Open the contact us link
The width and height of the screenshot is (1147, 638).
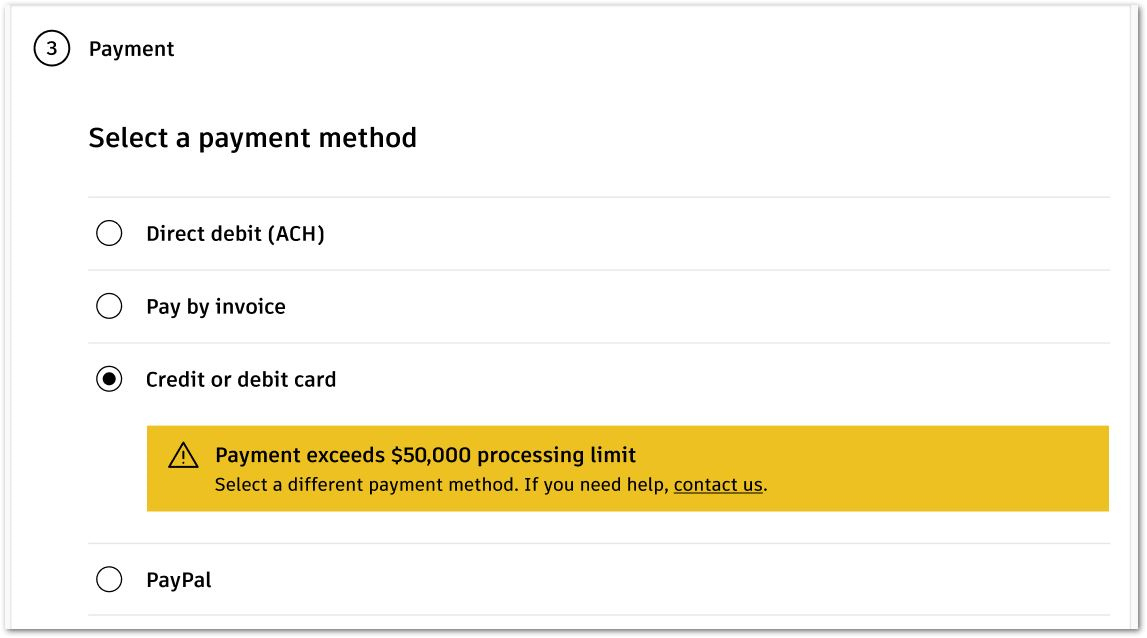pyautogui.click(x=718, y=484)
